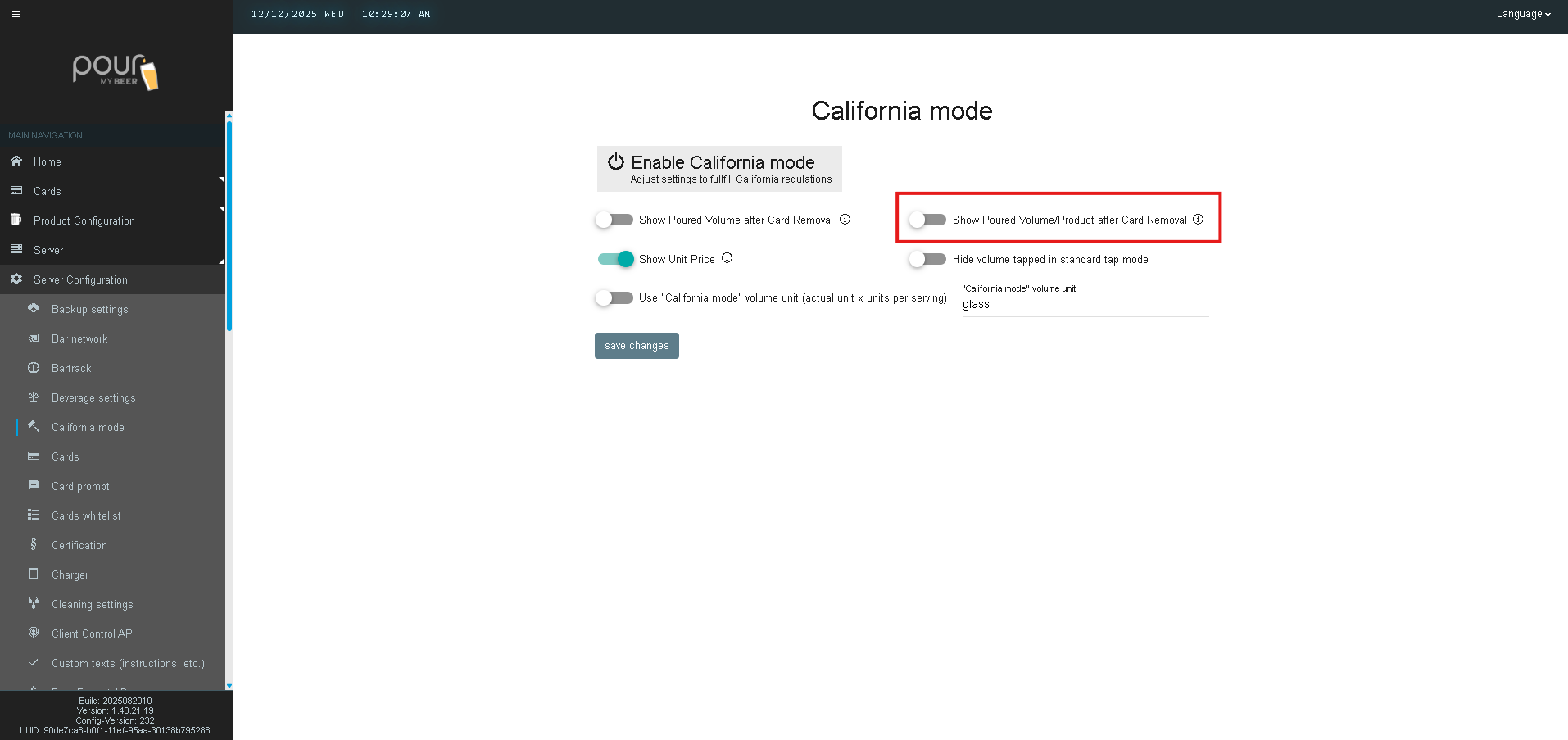Viewport: 1568px width, 740px height.
Task: Click the save changes button
Action: (x=637, y=346)
